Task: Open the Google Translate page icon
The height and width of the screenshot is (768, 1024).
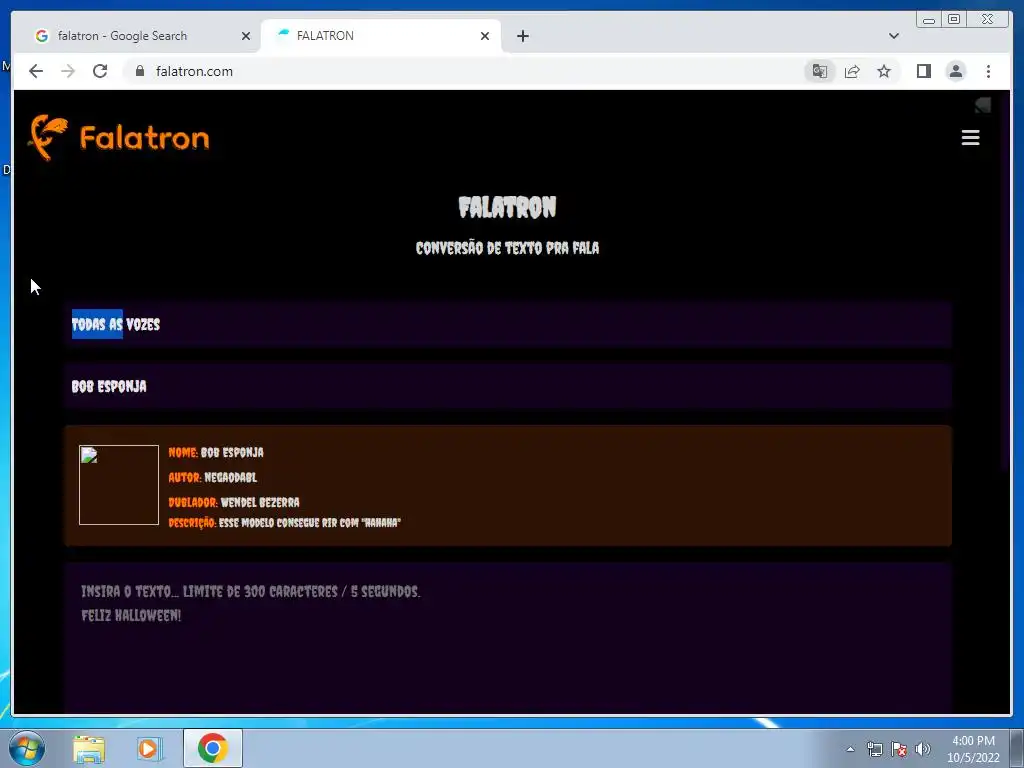Action: pyautogui.click(x=820, y=71)
